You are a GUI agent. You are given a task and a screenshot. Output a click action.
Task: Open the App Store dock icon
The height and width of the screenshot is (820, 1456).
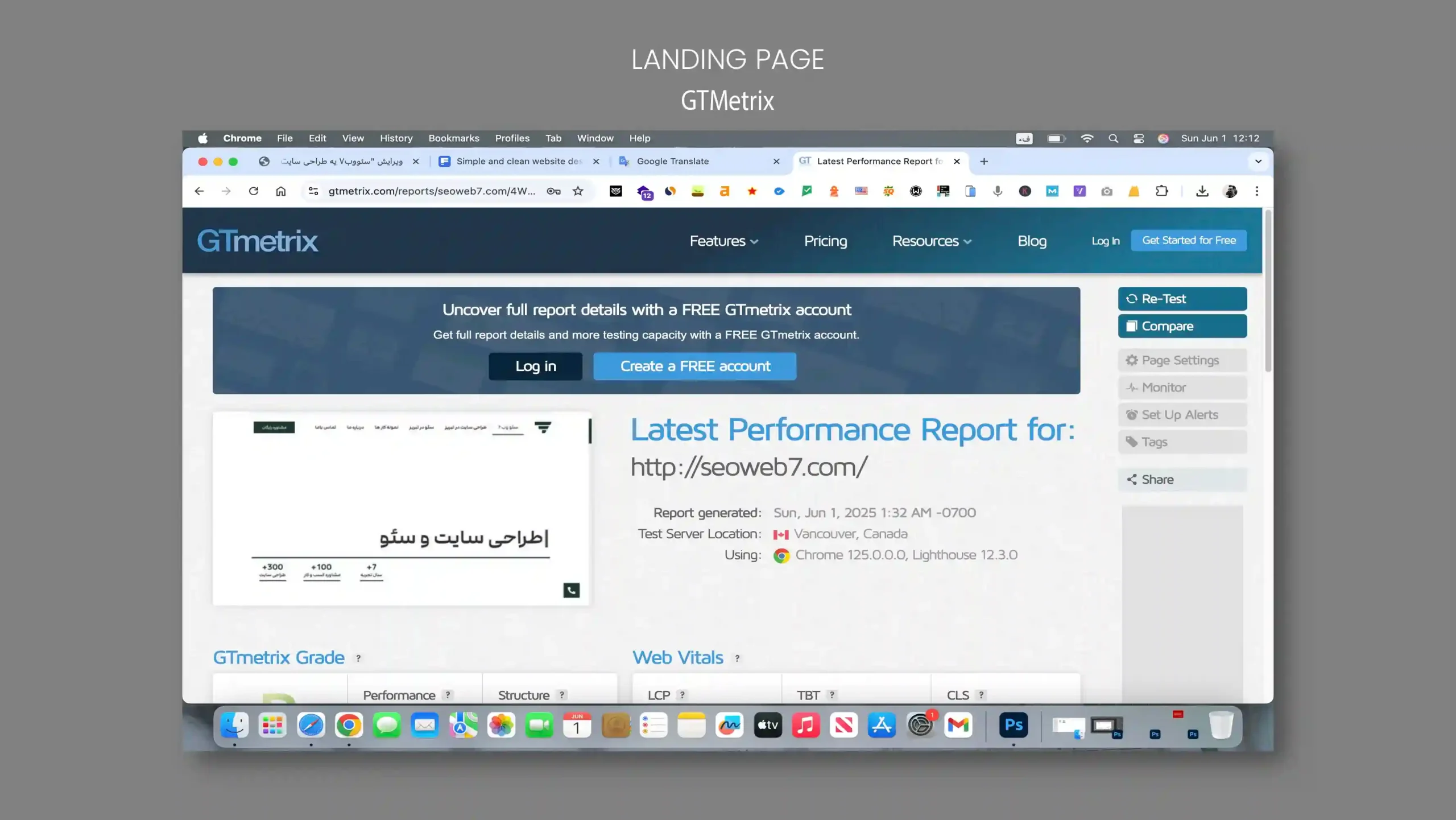[x=882, y=725]
